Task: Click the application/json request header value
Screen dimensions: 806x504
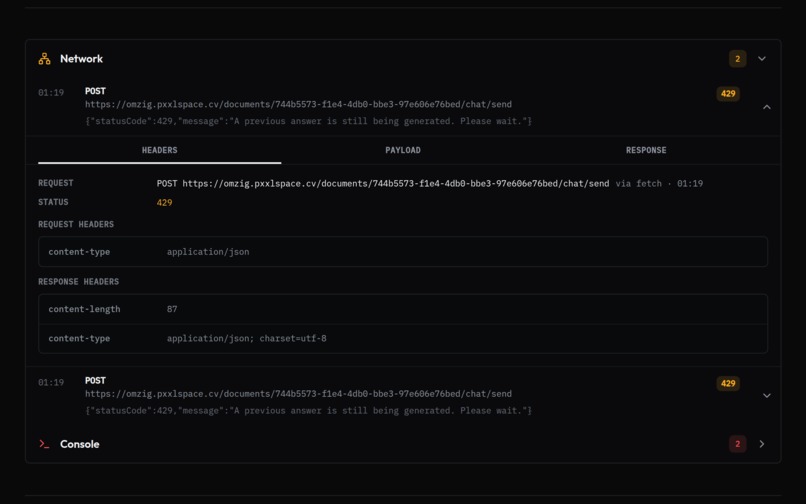Action: (208, 252)
